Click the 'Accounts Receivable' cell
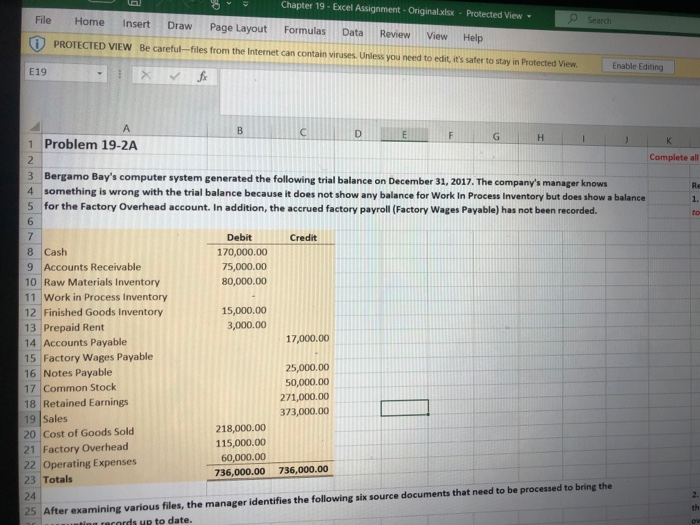Image resolution: width=700 pixels, height=525 pixels. 92,267
